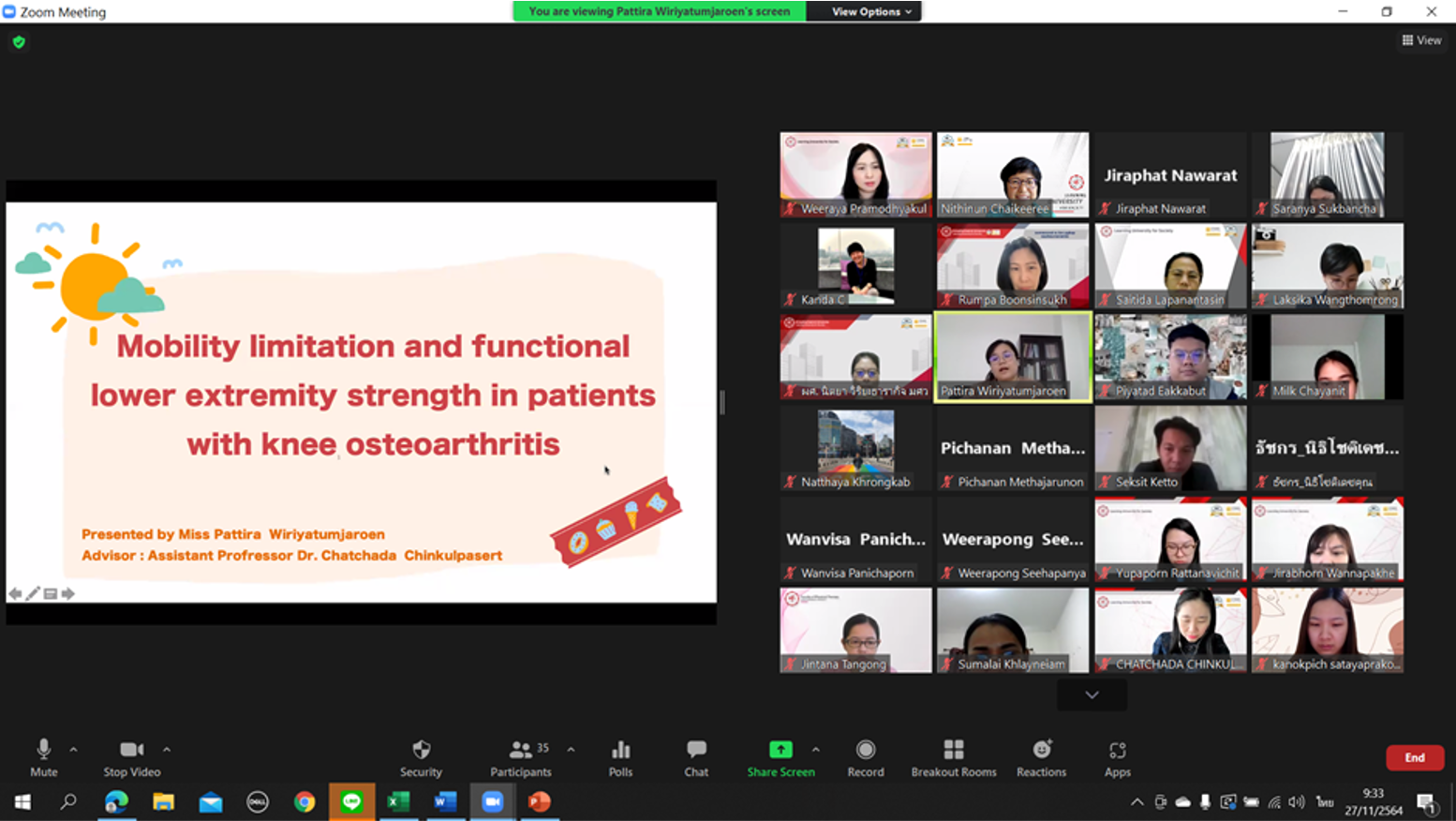
Task: Open the Reactions menu
Action: click(x=1041, y=757)
